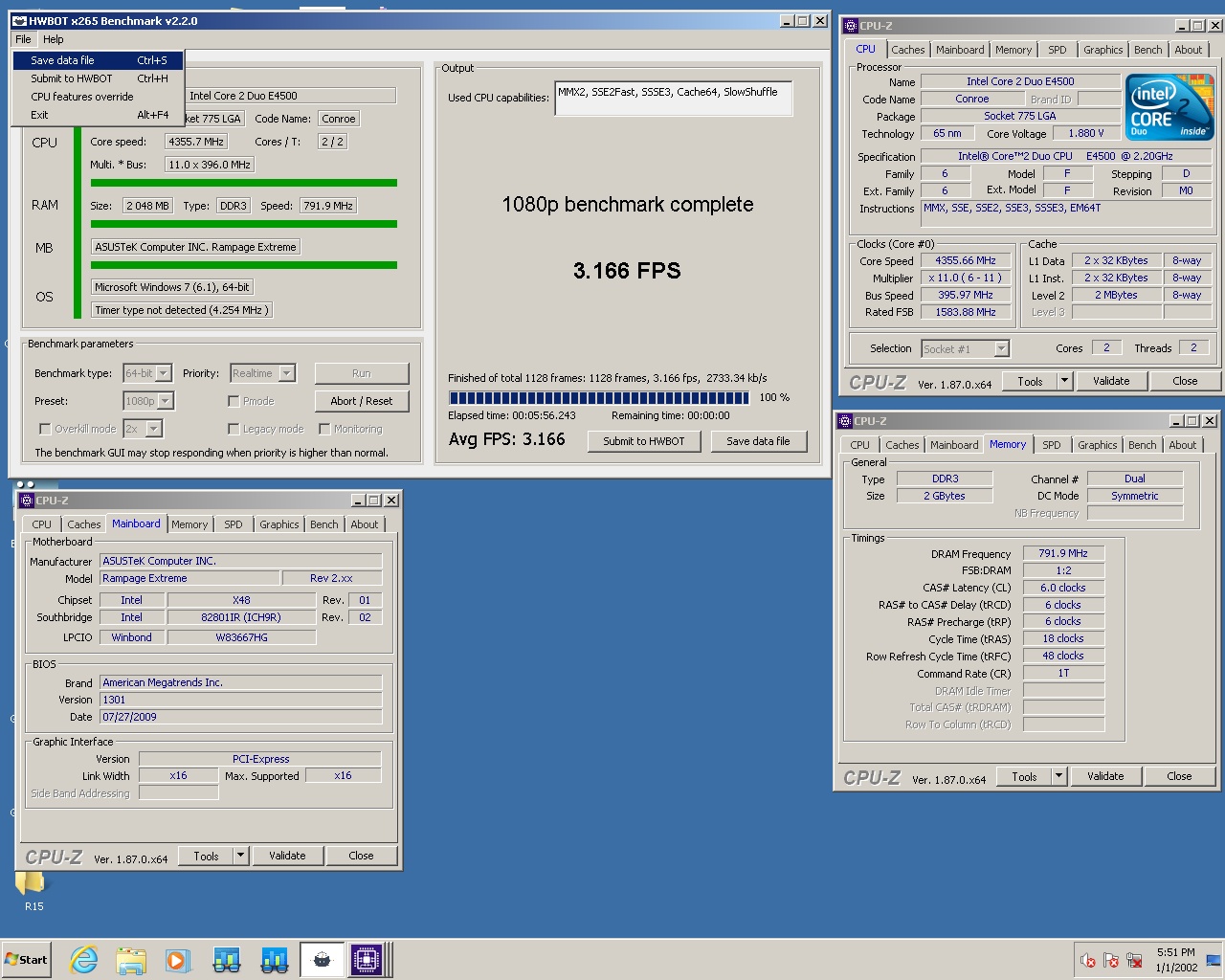Screen dimensions: 1225x980
Task: Open the Action Center flag tray icon
Action: pos(1111,960)
